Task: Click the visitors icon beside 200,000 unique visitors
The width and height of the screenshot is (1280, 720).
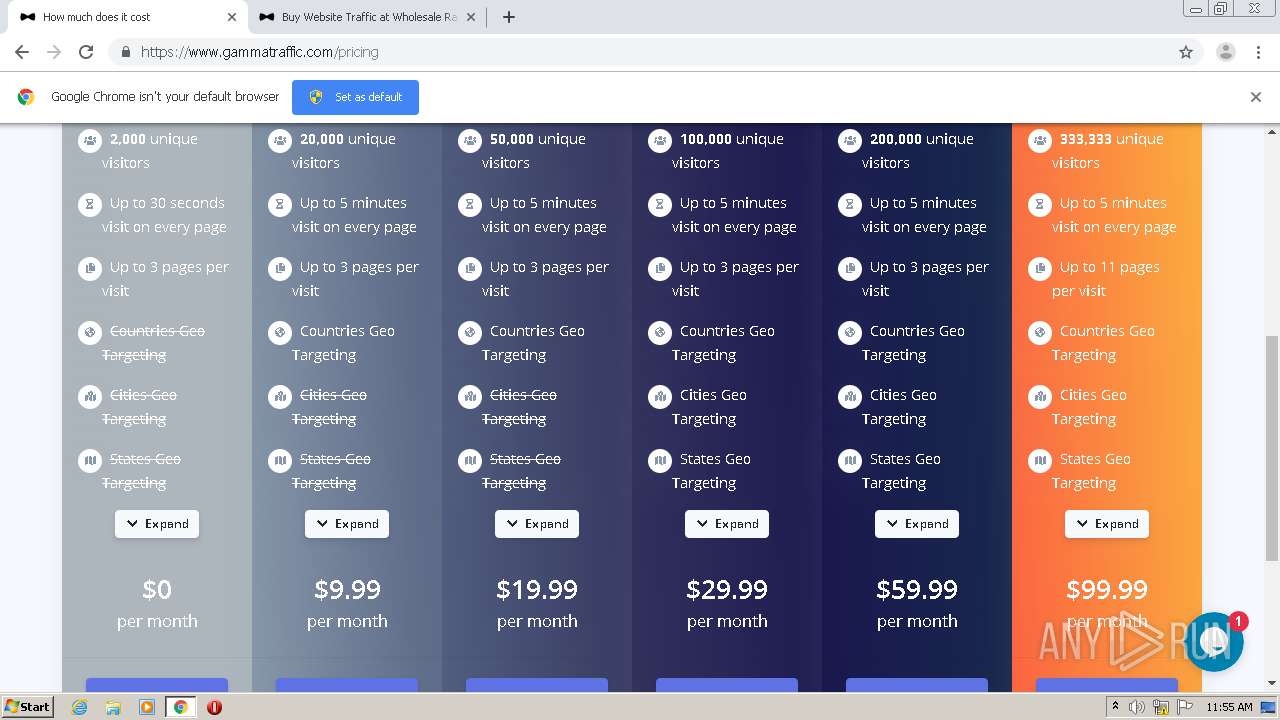Action: (850, 140)
